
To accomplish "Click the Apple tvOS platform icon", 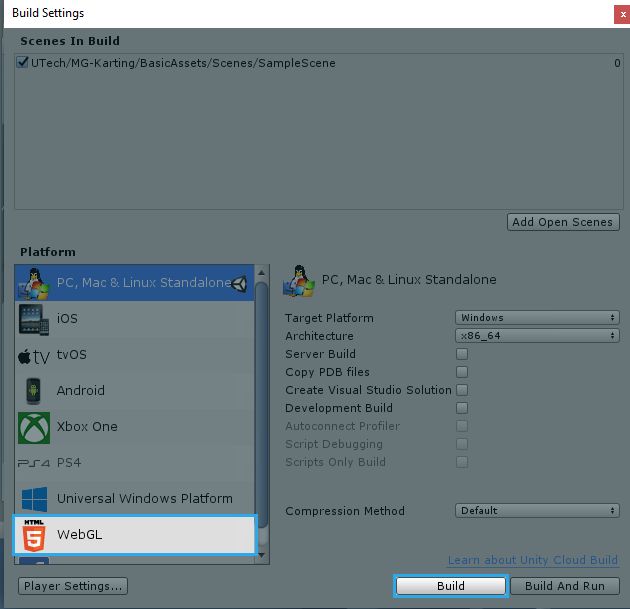I will pos(33,356).
